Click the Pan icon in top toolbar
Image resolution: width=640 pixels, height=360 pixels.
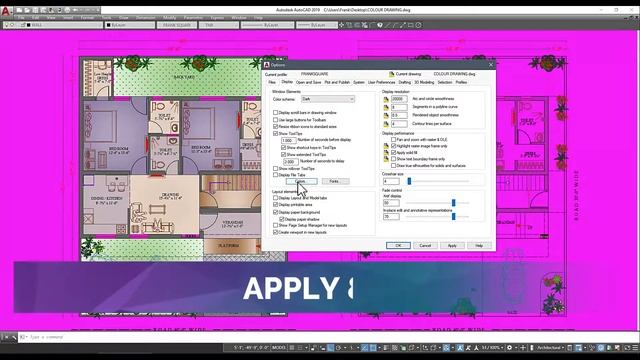[342, 25]
